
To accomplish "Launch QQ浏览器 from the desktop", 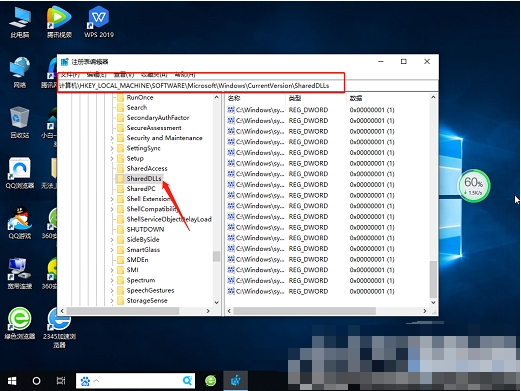I will 19,173.
